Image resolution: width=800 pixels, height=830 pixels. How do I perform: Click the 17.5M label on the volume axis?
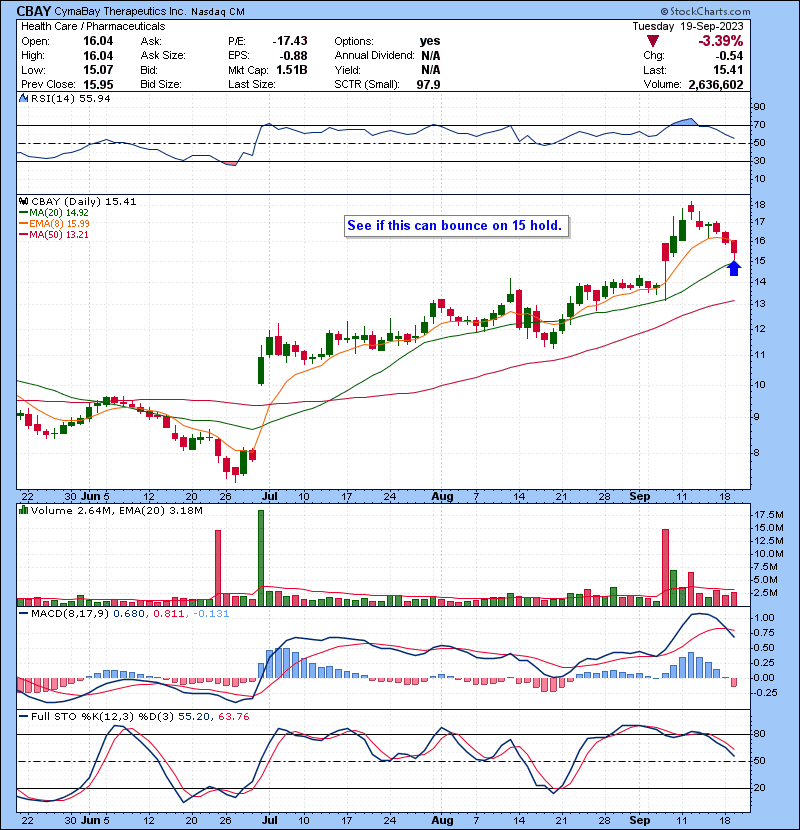769,515
